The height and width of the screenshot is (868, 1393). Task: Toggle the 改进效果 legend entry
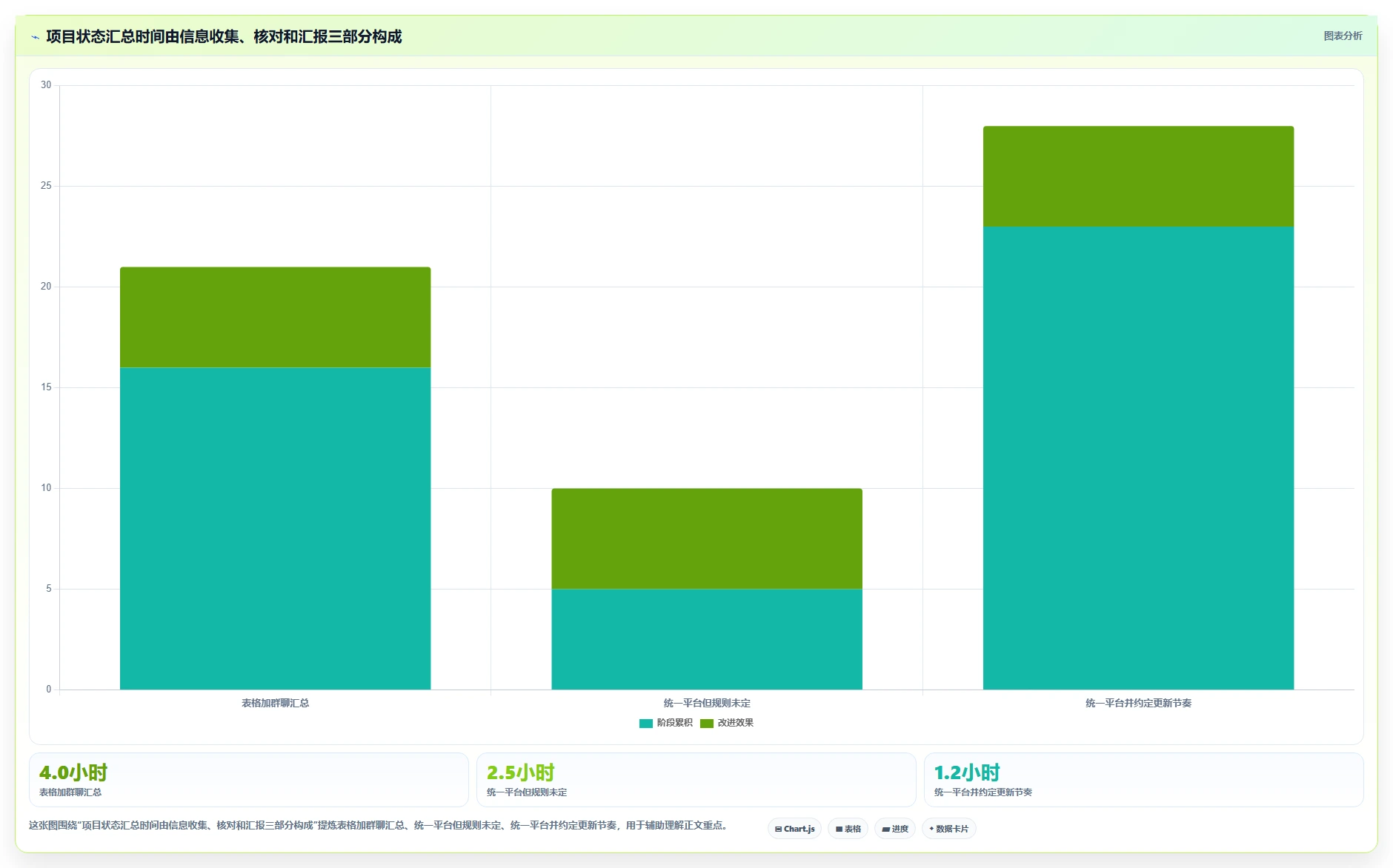[x=727, y=723]
